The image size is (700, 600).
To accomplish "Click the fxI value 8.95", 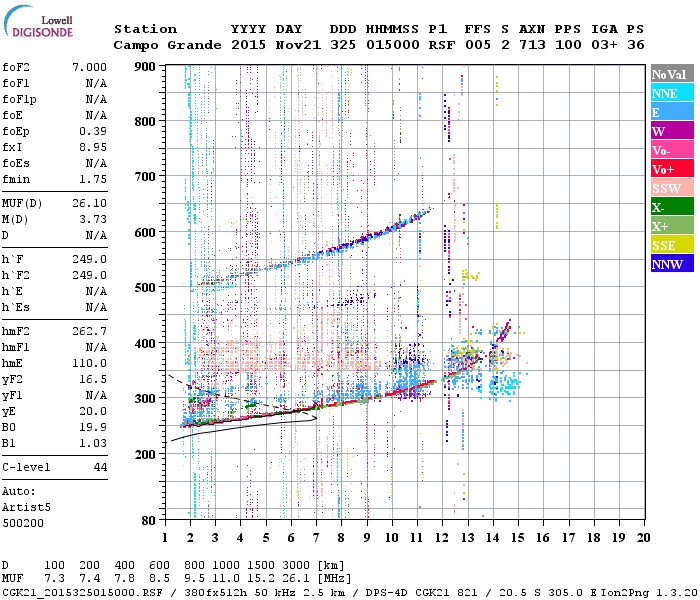I will 93,147.
